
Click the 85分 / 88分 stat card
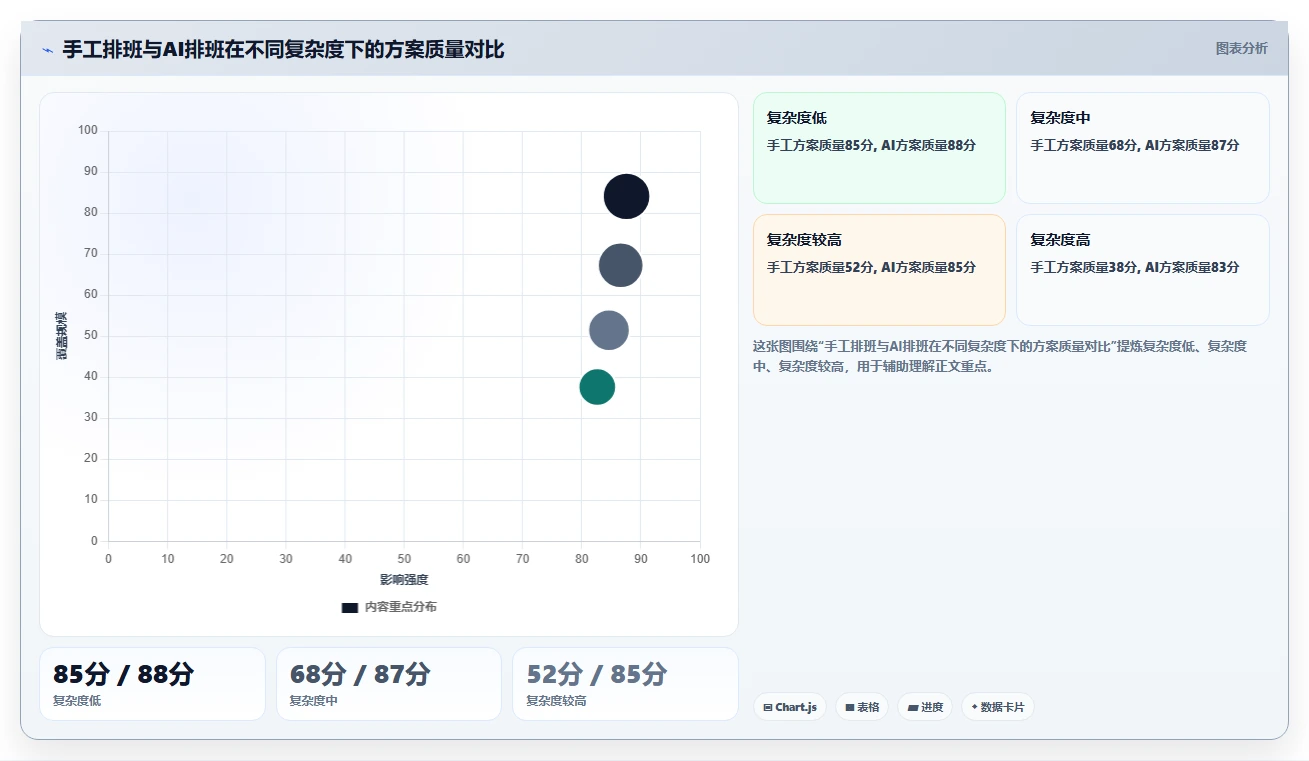click(x=152, y=684)
